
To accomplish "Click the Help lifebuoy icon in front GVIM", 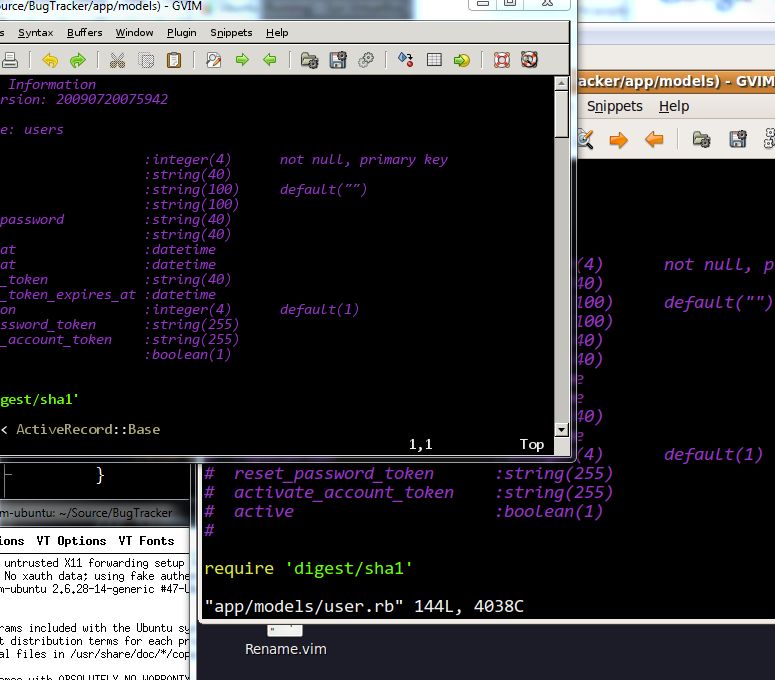I will (502, 60).
